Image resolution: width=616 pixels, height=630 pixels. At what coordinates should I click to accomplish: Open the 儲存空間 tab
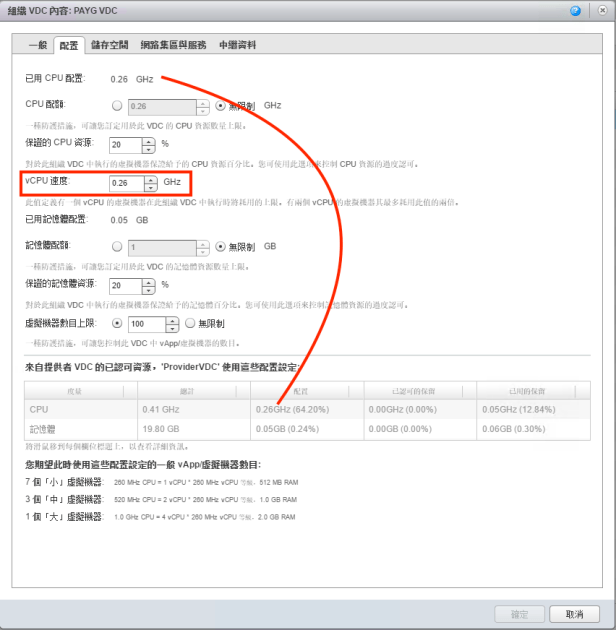[109, 45]
